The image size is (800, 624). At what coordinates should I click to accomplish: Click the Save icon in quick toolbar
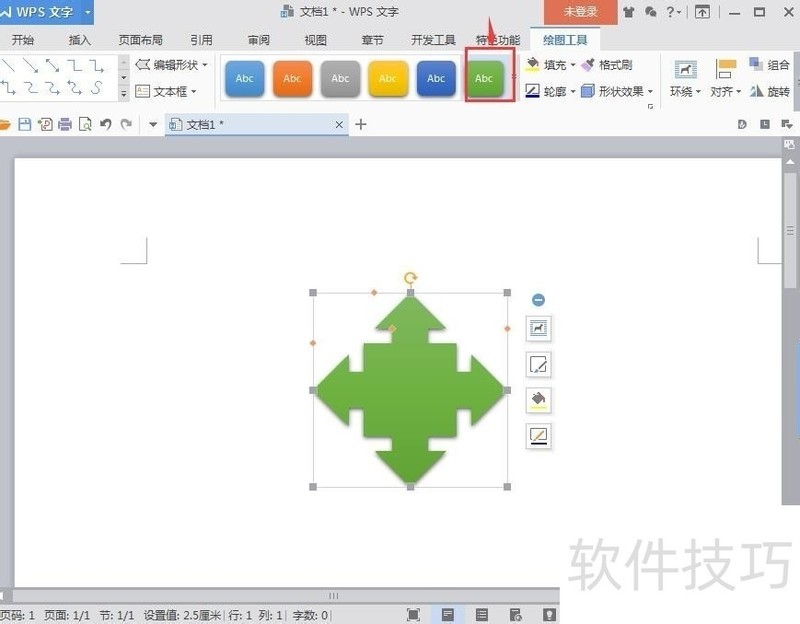tap(24, 124)
